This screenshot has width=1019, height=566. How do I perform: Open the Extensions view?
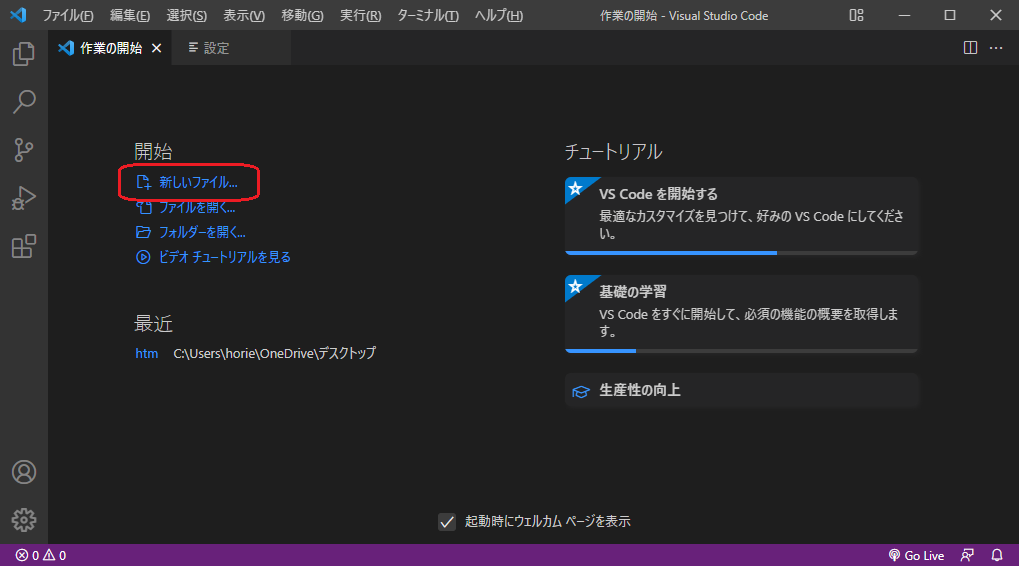click(23, 246)
